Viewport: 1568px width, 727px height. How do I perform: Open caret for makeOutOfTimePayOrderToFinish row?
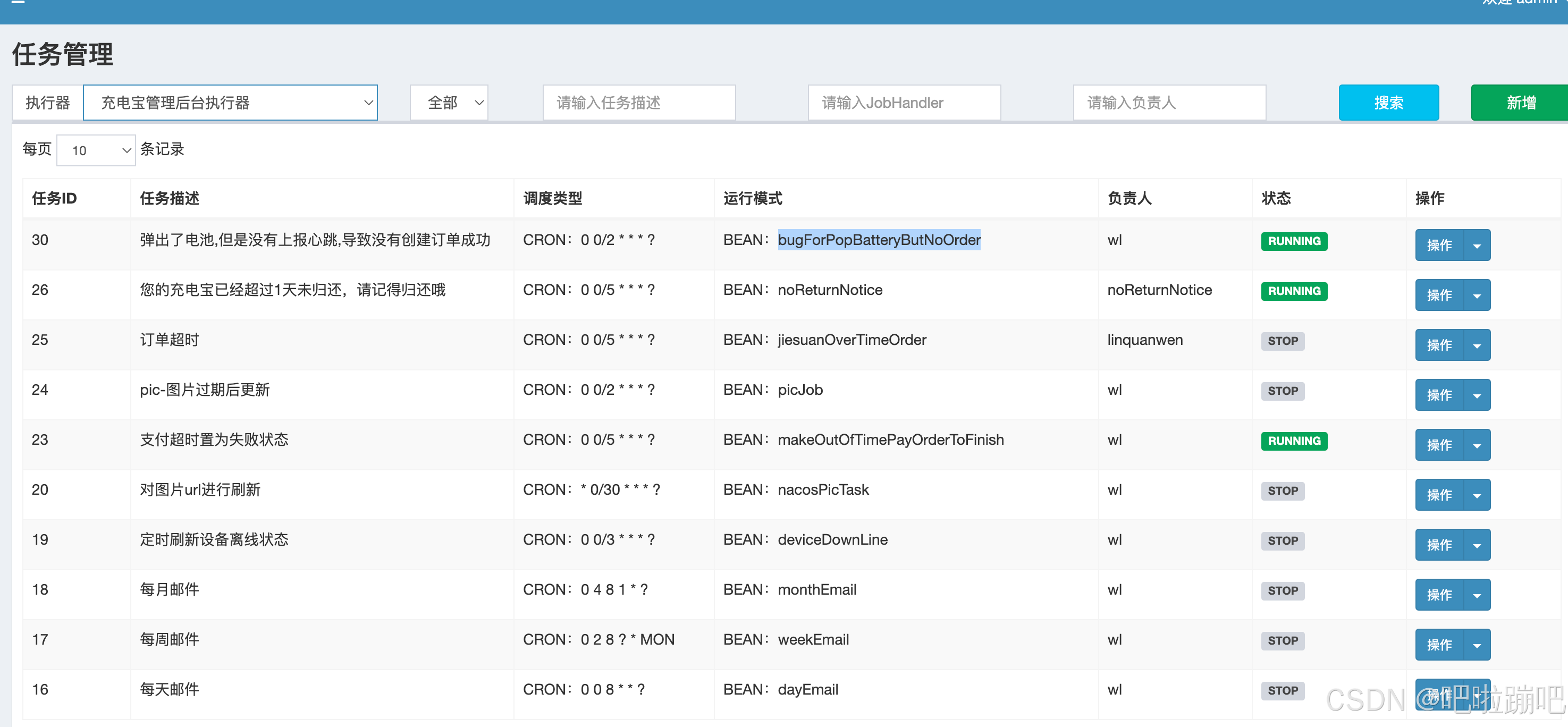tap(1477, 445)
